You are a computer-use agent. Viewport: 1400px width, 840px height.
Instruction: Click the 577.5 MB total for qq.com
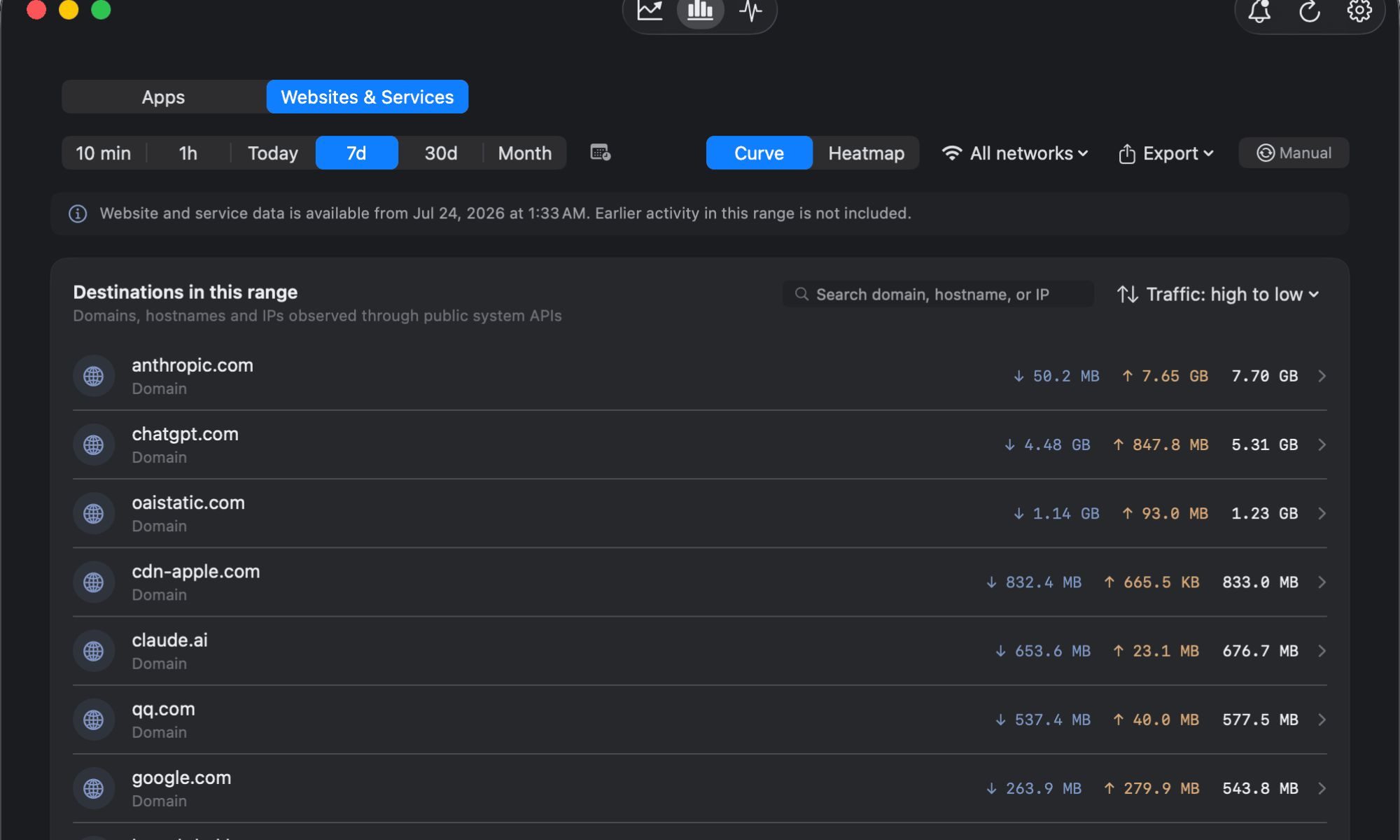pyautogui.click(x=1260, y=720)
